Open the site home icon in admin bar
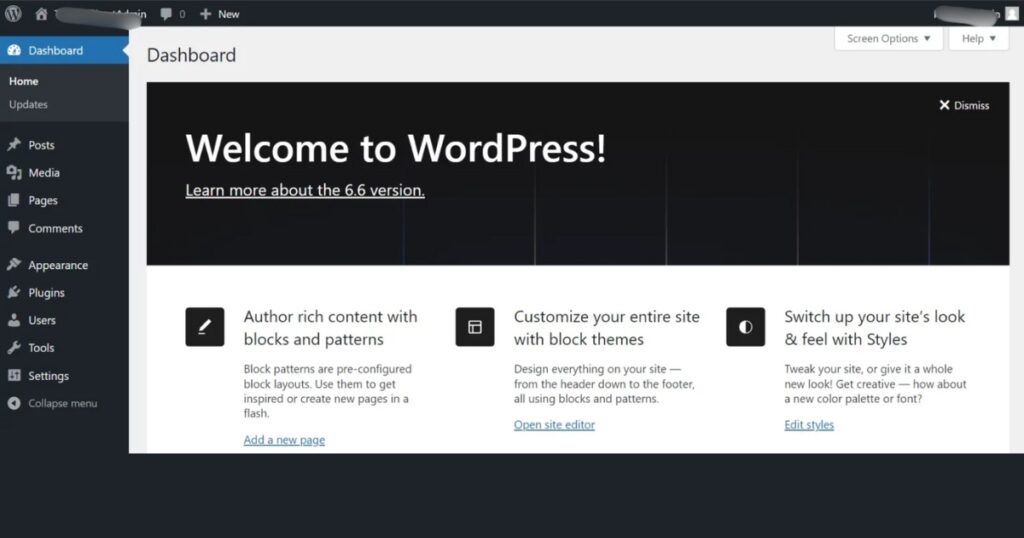1024x538 pixels. [x=41, y=14]
